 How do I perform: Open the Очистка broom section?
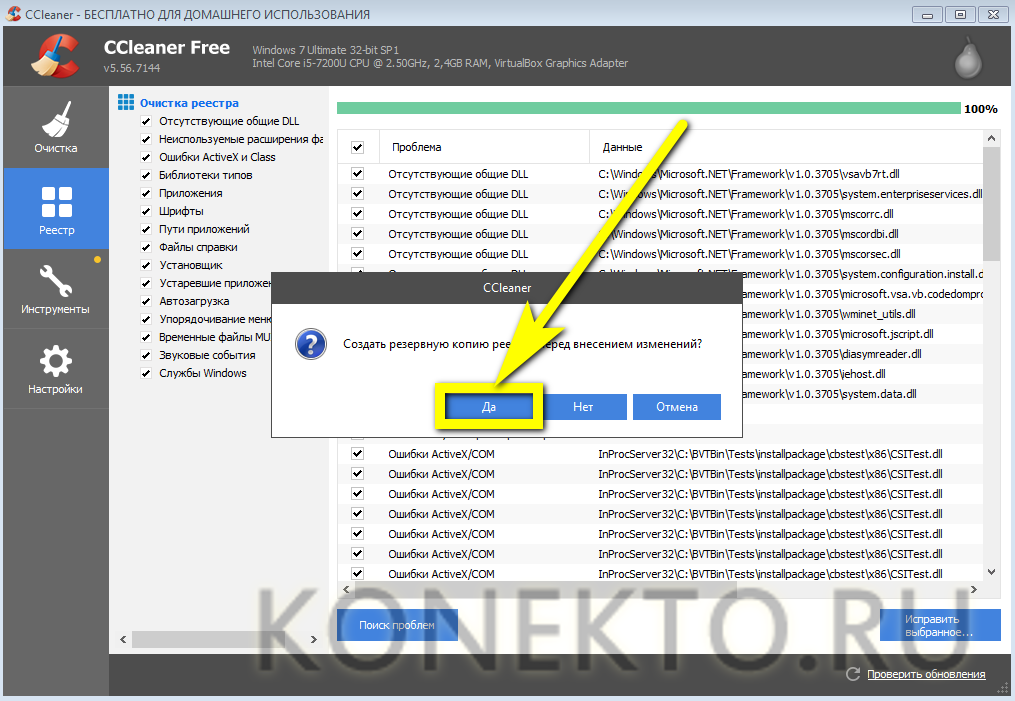[56, 127]
